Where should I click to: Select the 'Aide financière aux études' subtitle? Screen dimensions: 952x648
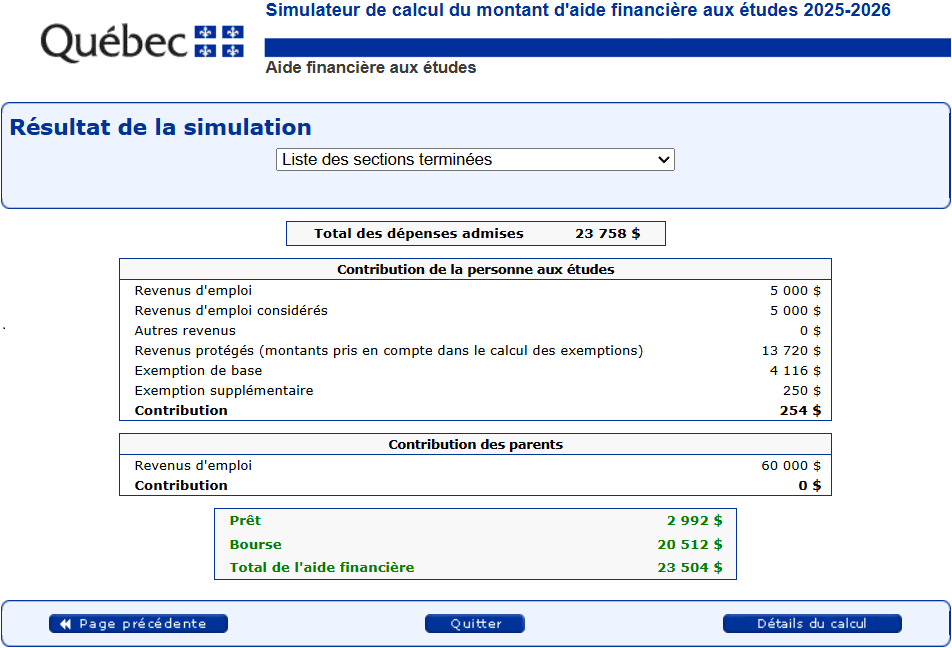tap(371, 68)
